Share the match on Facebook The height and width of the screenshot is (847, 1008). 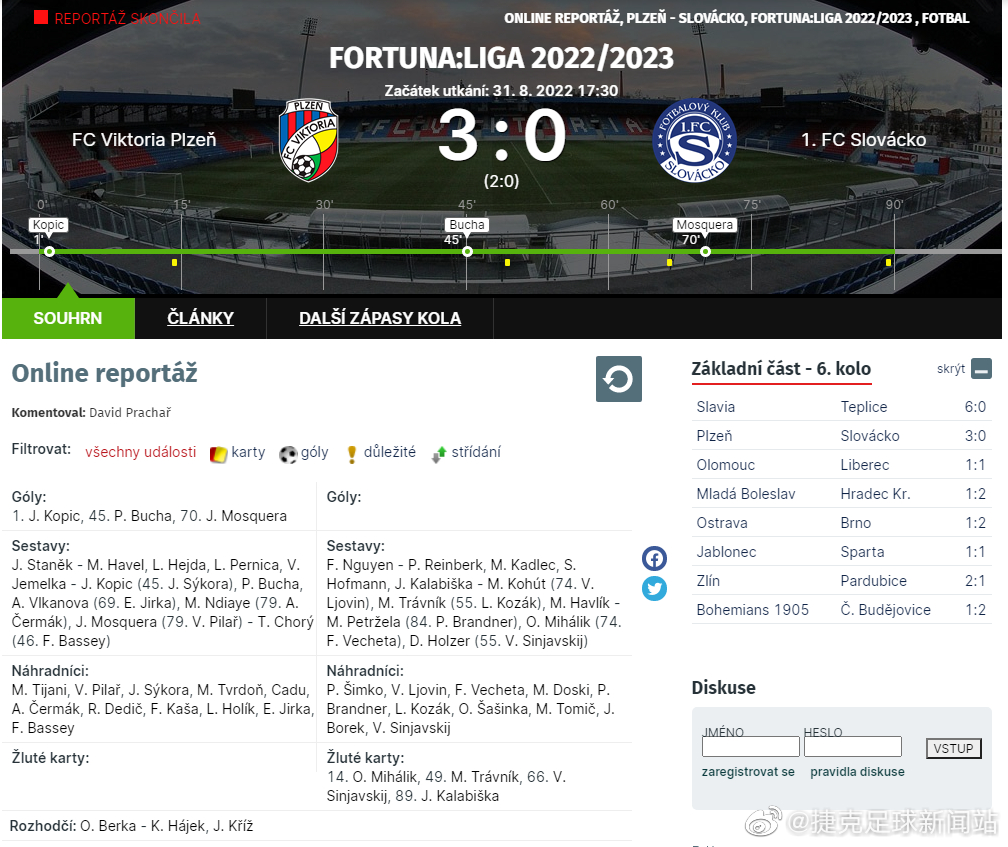(x=654, y=558)
